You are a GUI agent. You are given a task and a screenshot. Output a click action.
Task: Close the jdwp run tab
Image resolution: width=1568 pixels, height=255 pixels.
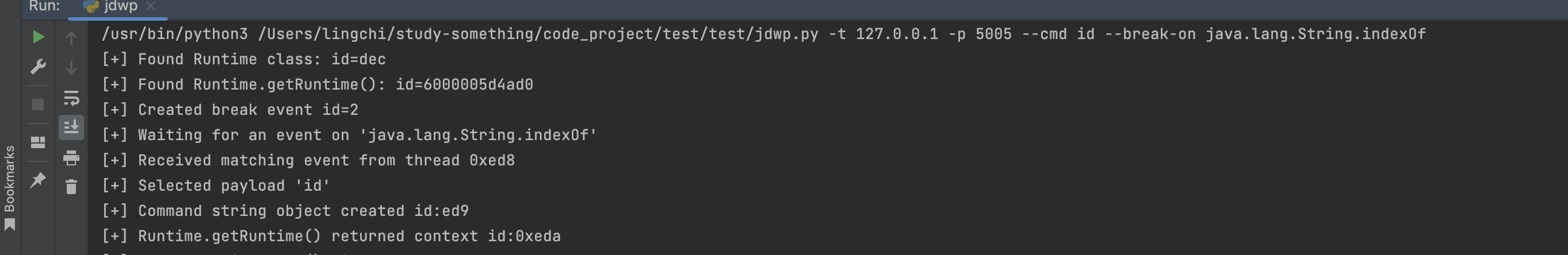151,6
